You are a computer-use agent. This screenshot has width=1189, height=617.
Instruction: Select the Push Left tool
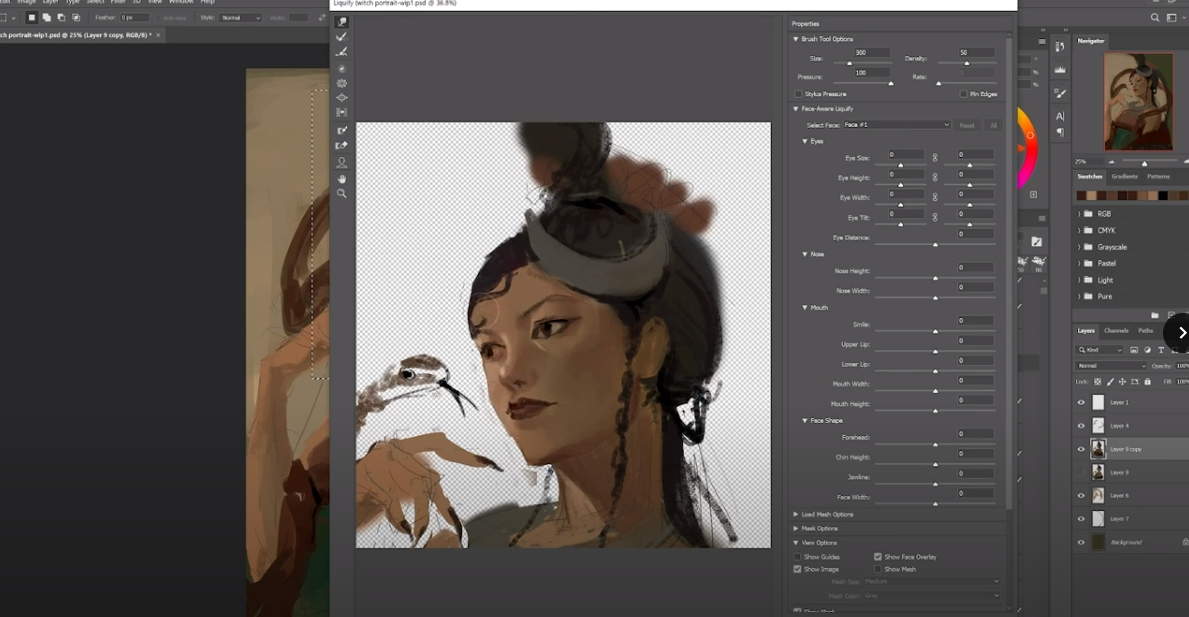[x=342, y=112]
